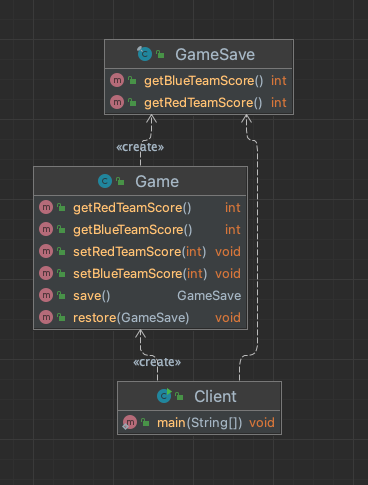This screenshot has width=368, height=485.
Task: Select the GameSave class header
Action: [x=199, y=54]
